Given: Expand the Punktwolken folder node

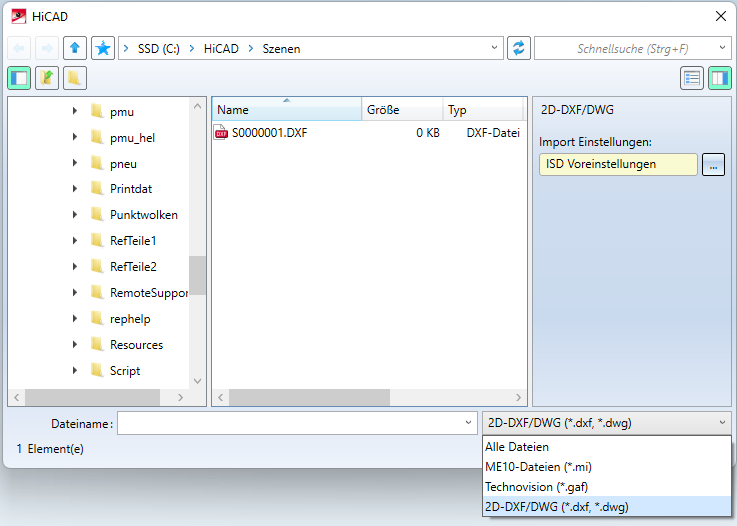Looking at the screenshot, I should coord(75,215).
